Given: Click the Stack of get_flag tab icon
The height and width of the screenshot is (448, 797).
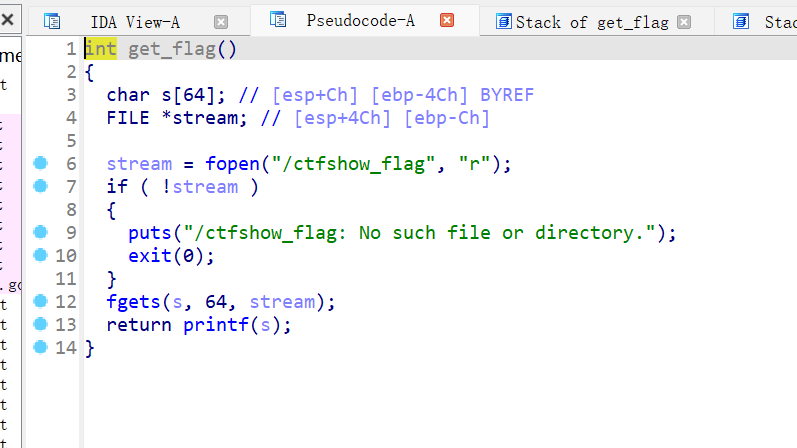Looking at the screenshot, I should pos(503,21).
